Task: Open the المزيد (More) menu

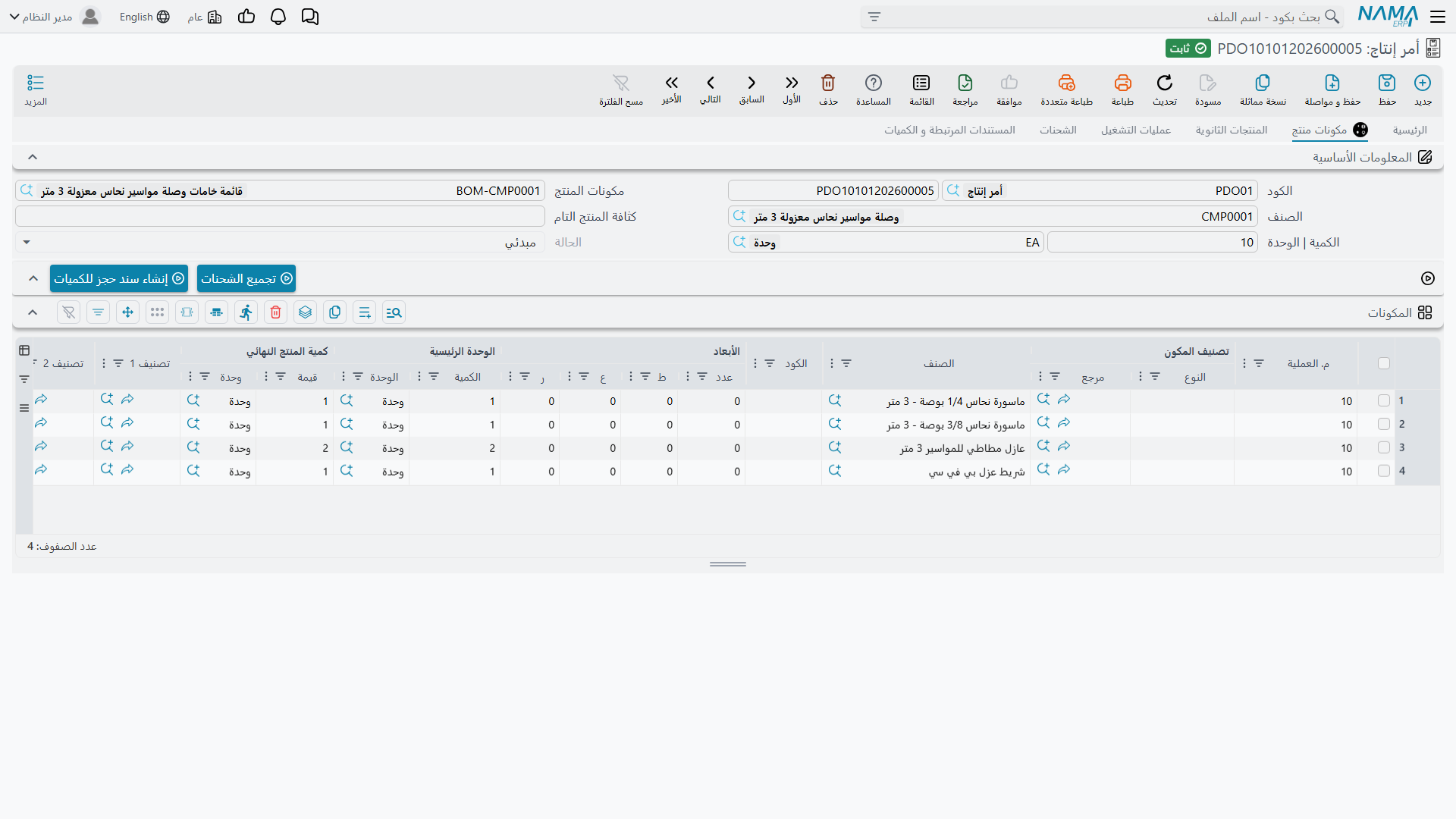Action: click(36, 89)
